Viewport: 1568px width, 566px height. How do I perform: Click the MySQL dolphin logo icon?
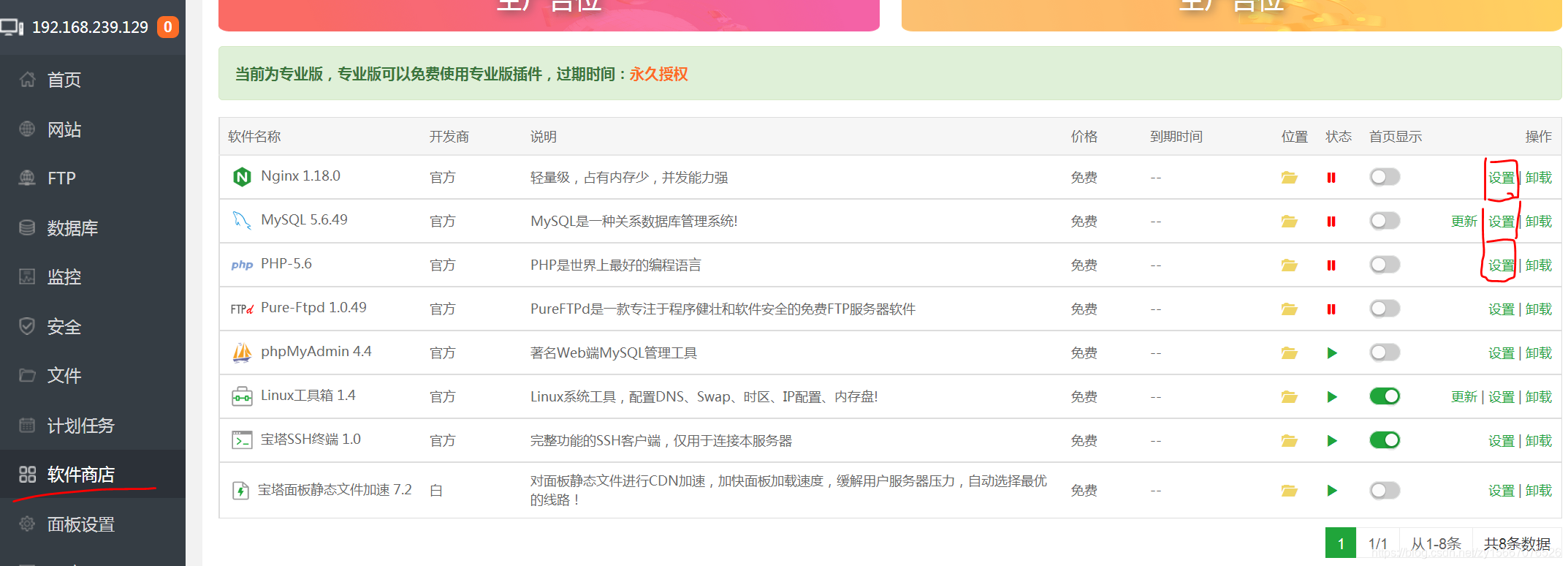[x=242, y=220]
